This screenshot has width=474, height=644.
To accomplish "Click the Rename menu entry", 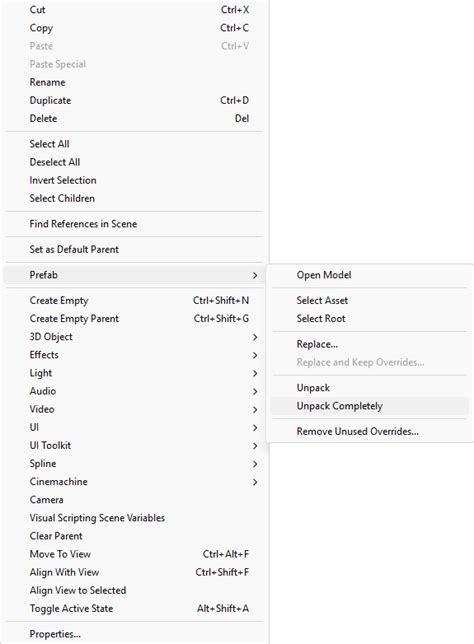I will coord(134,82).
